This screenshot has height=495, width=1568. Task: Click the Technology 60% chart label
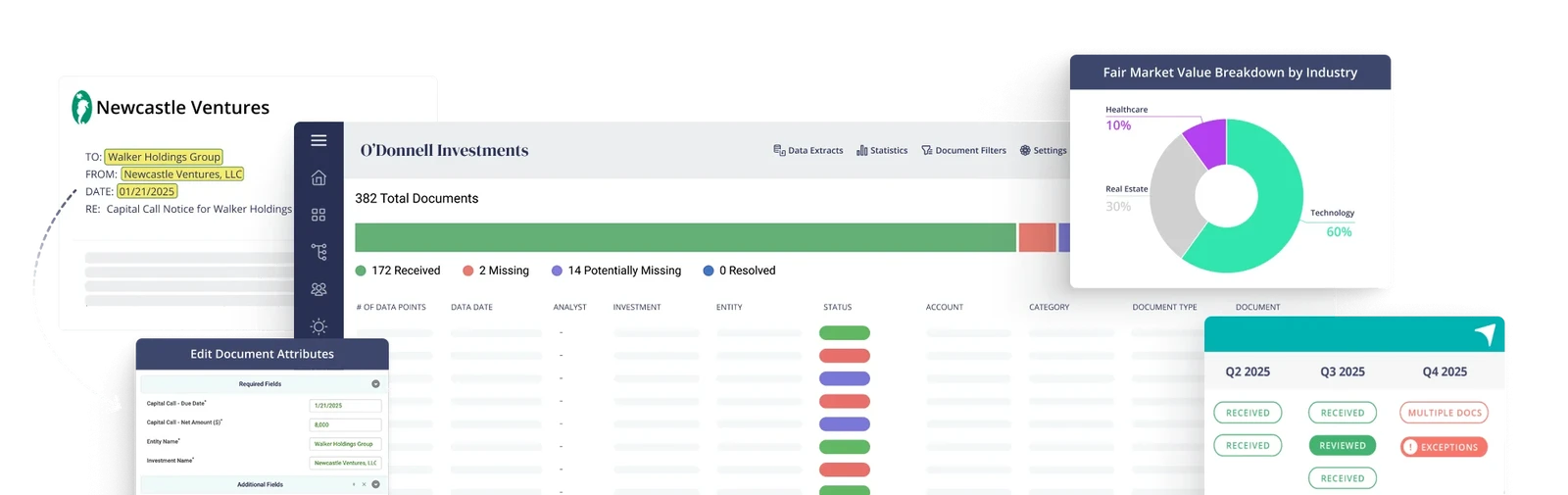pos(1335,223)
